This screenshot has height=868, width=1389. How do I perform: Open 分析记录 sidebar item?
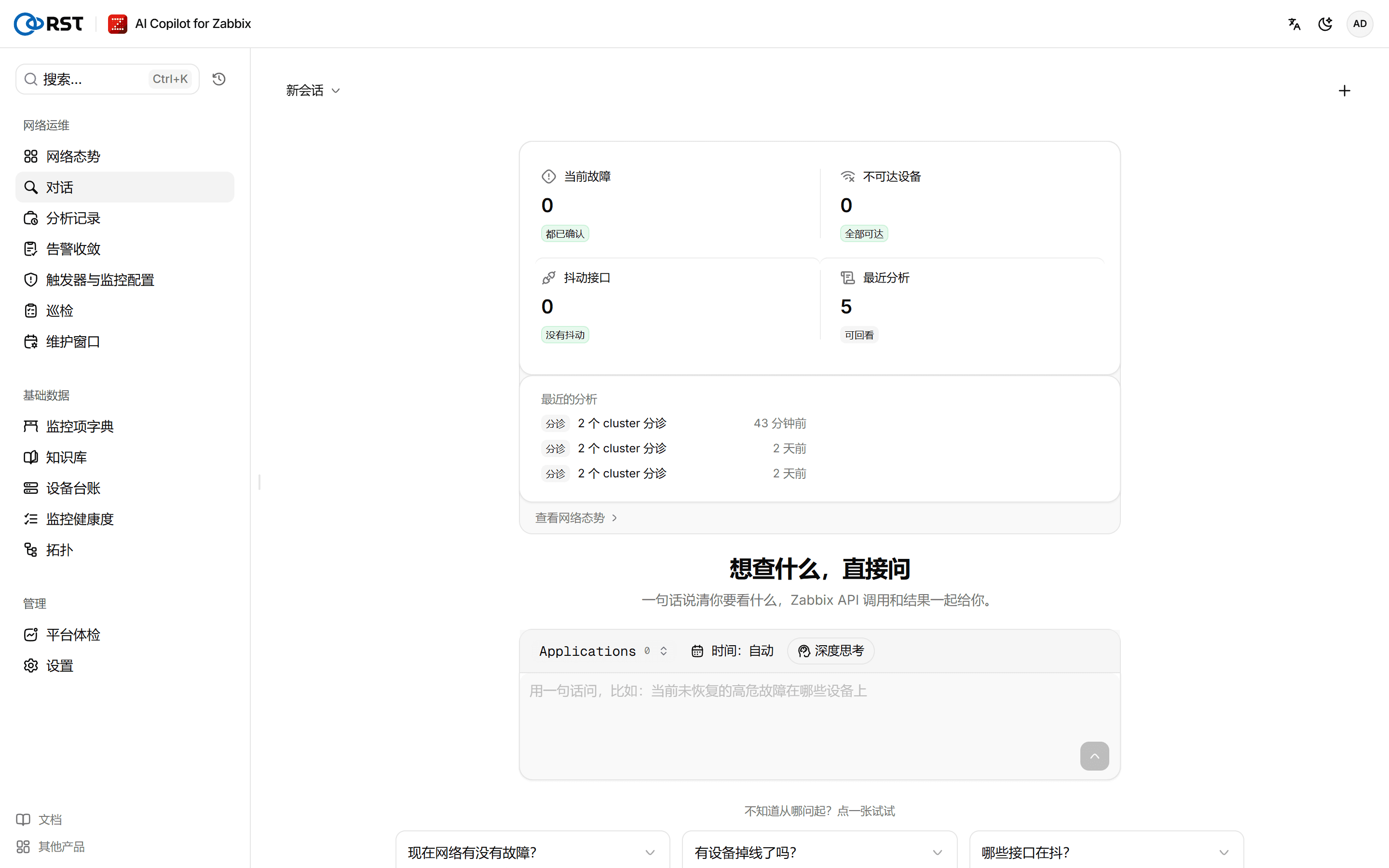pos(124,218)
